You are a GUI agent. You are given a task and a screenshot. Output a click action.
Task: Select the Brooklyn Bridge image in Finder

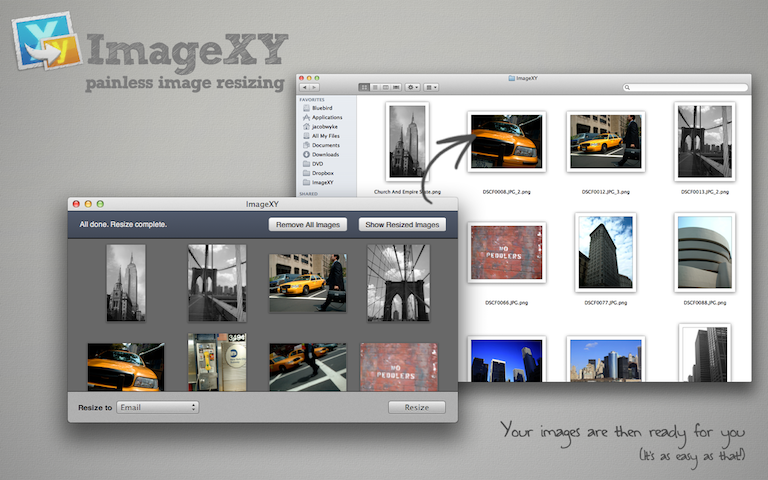pyautogui.click(x=704, y=142)
